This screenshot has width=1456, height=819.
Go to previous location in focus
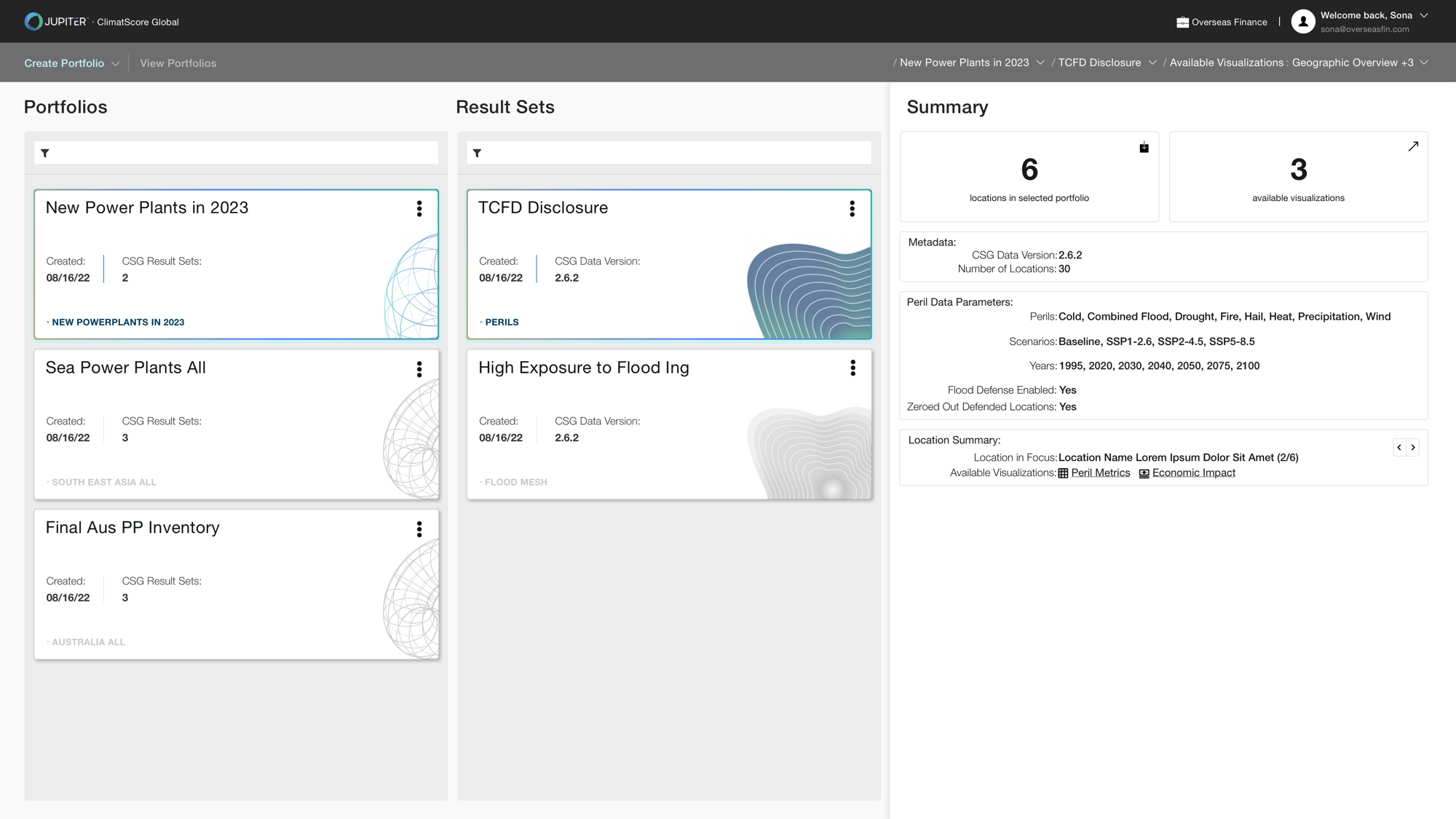(x=1399, y=448)
